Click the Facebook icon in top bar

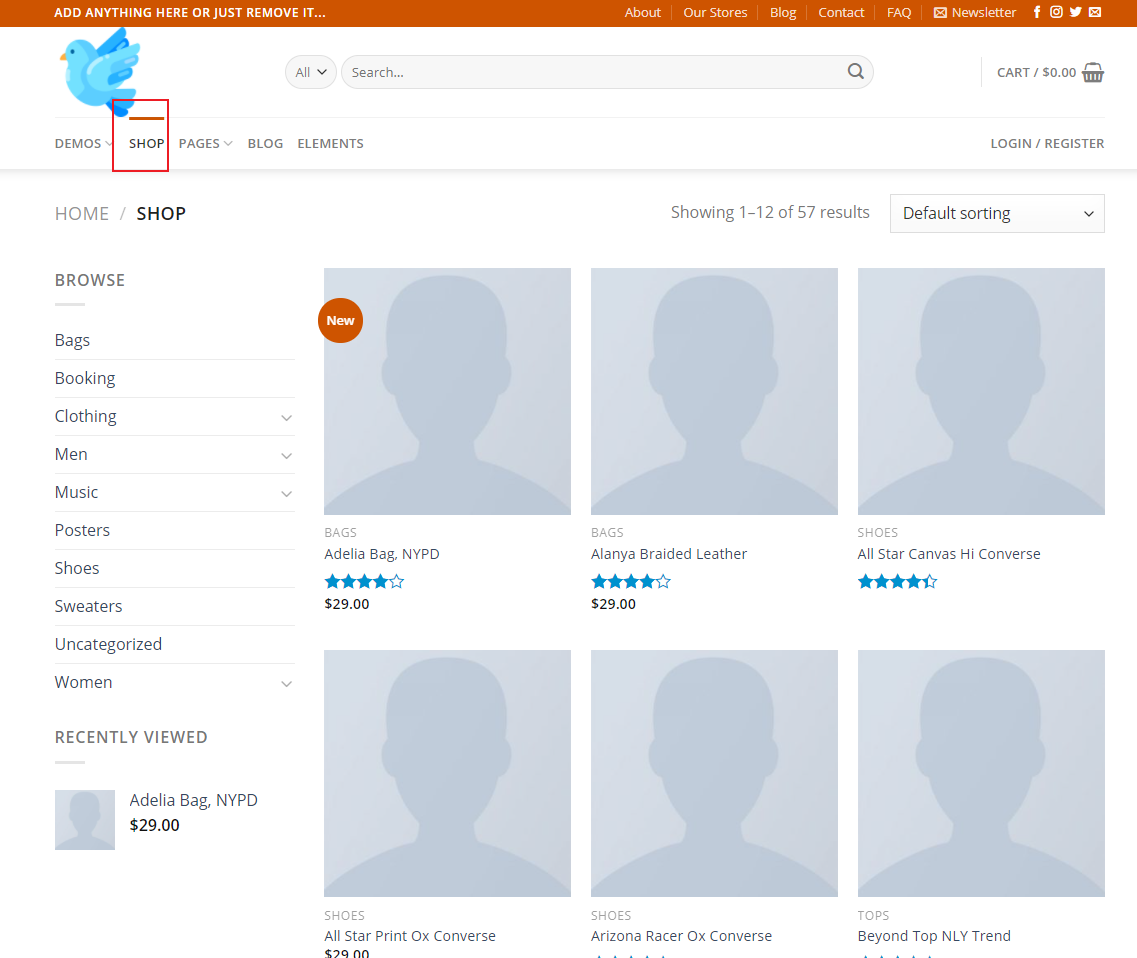point(1037,12)
